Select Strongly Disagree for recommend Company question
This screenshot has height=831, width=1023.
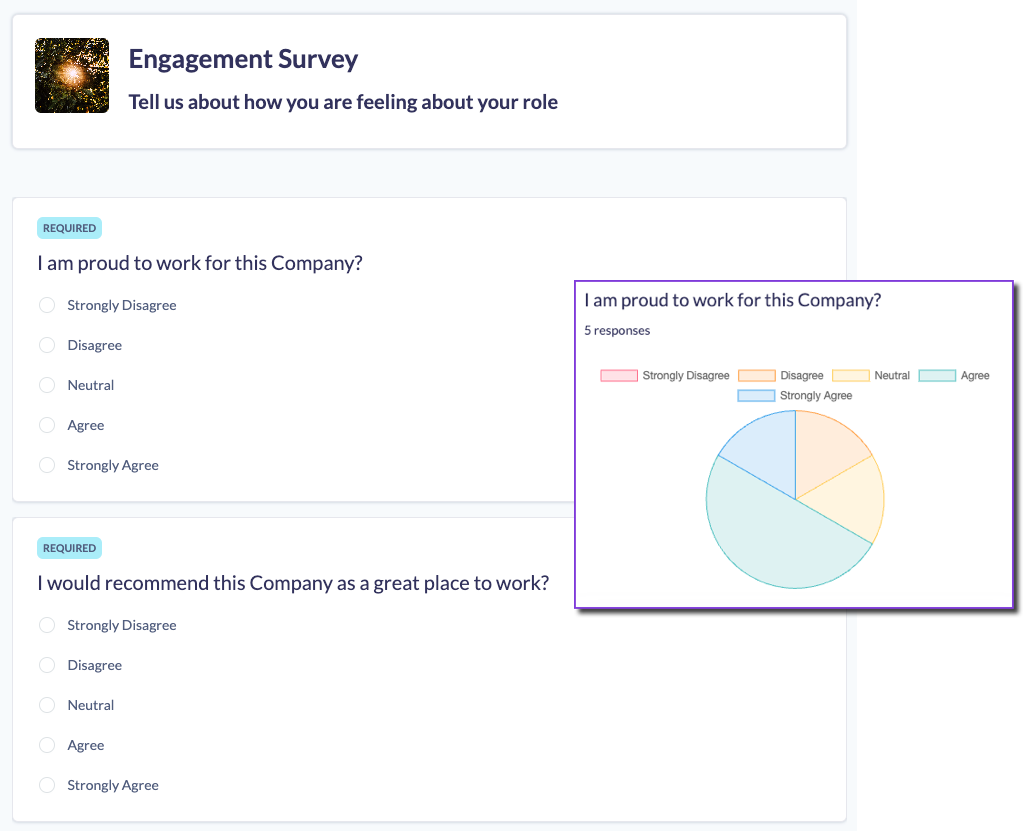[47, 625]
